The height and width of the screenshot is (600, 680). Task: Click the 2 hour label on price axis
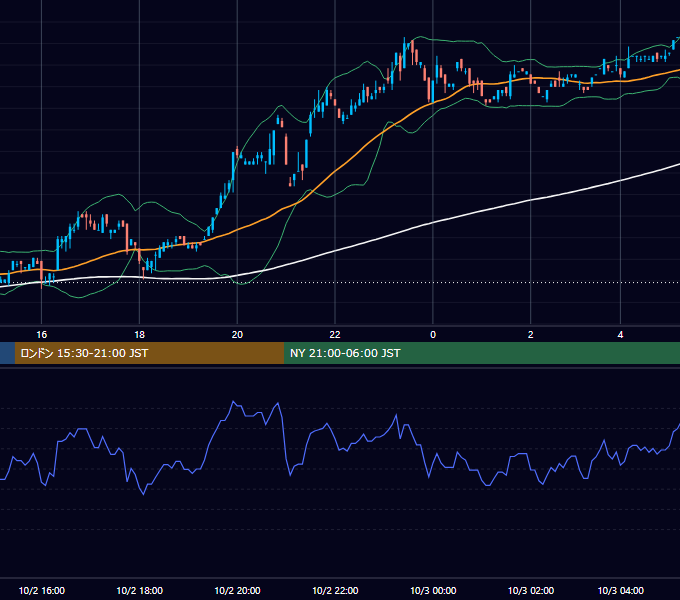click(530, 335)
